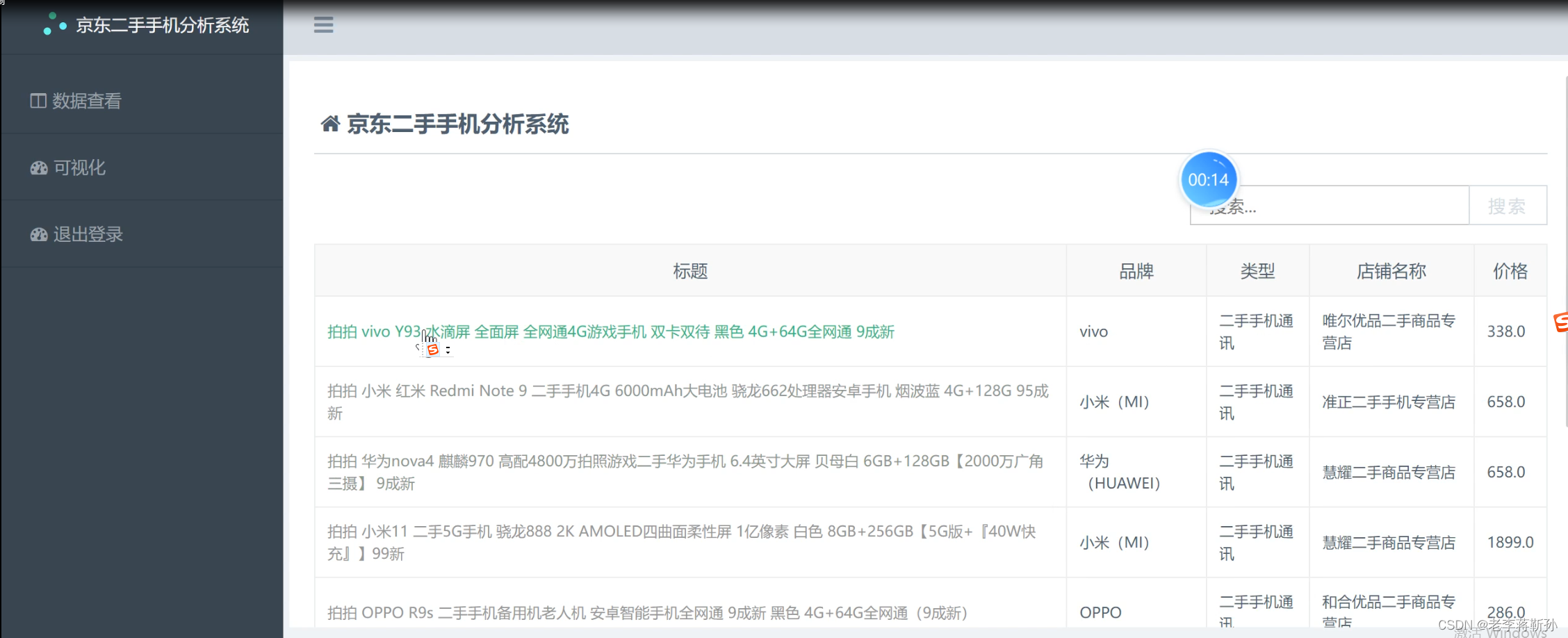Screen dimensions: 1568x638
Task: Open the vivo Y93 水滴屏 listing link
Action: point(611,332)
